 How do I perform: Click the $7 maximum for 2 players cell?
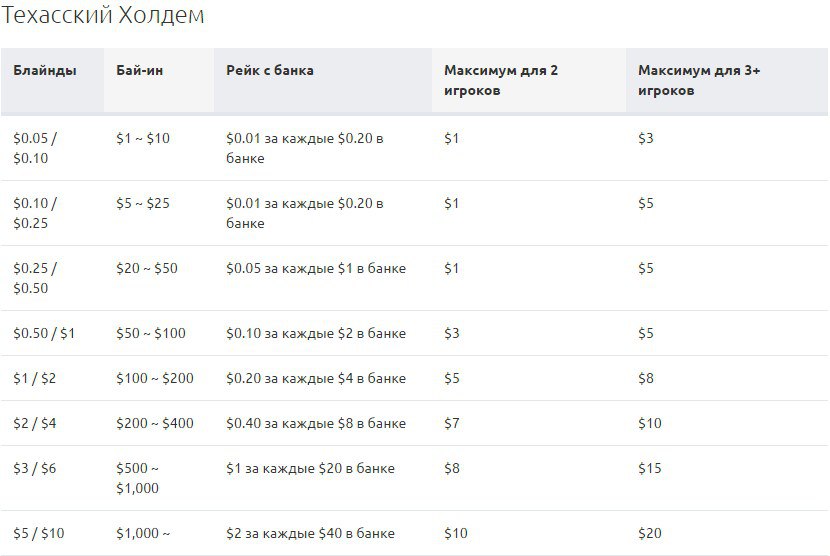(452, 424)
